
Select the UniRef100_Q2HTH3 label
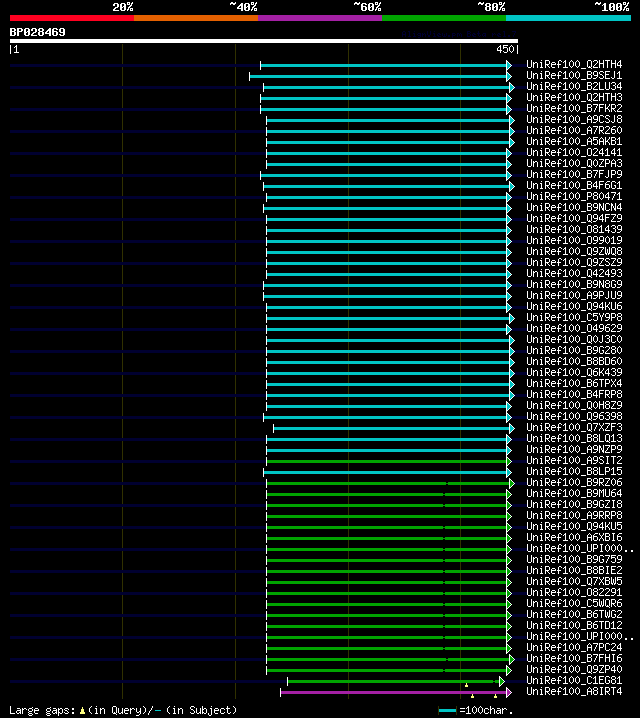pyautogui.click(x=574, y=97)
